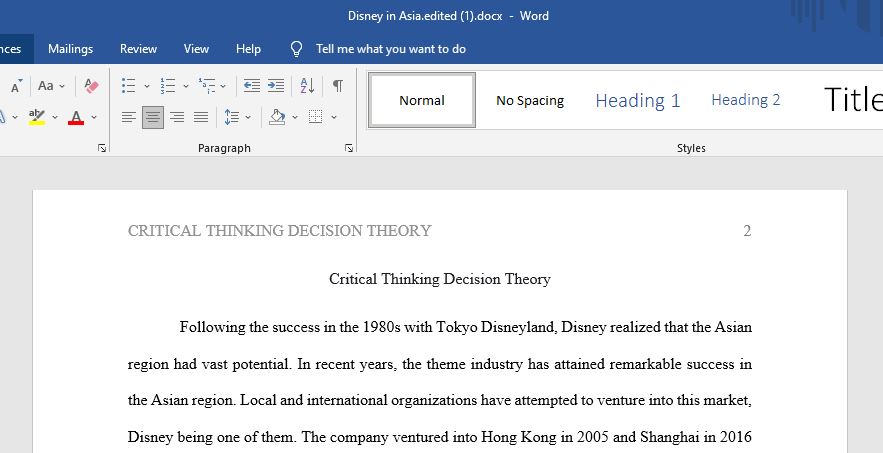883x453 pixels.
Task: Open Line Spacing dropdown arrow
Action: click(248, 117)
